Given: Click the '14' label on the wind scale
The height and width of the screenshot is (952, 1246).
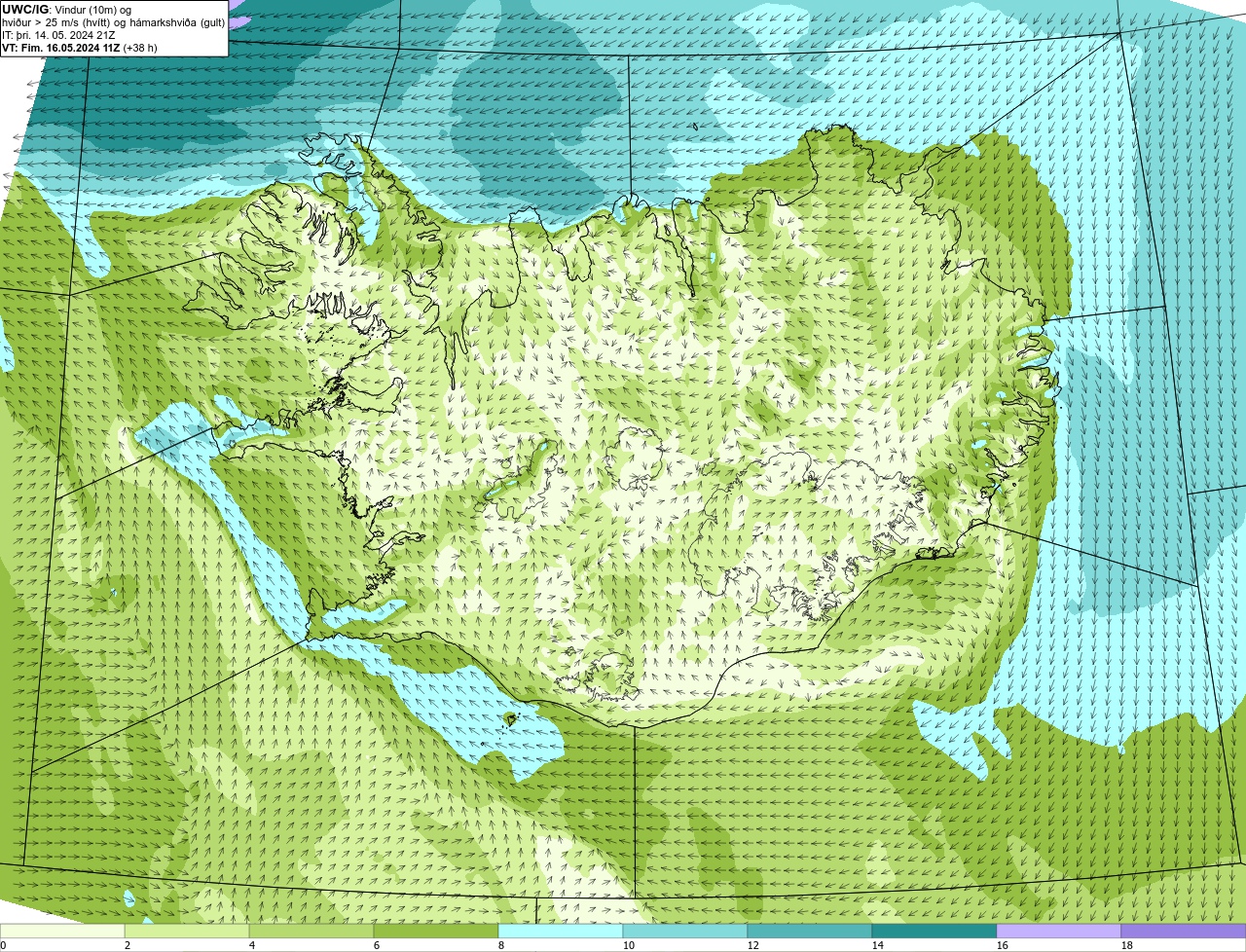Looking at the screenshot, I should [878, 945].
